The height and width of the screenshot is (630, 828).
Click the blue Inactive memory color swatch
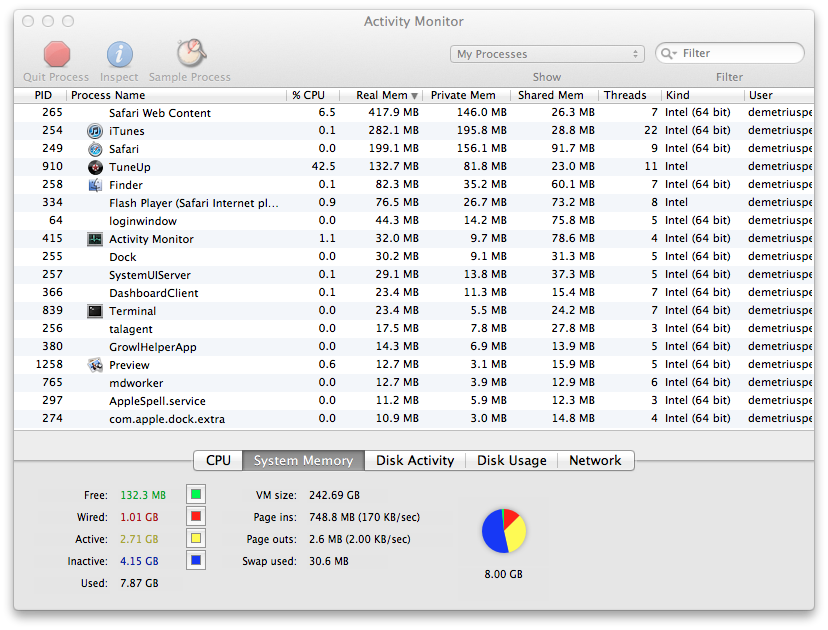[x=196, y=560]
